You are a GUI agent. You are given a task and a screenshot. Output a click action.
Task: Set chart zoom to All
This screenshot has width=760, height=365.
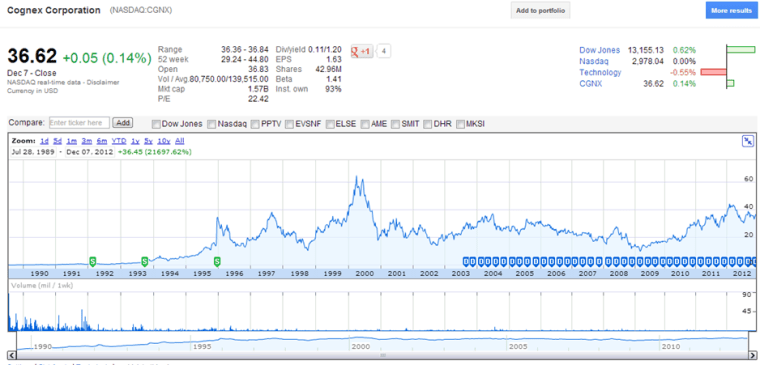pyautogui.click(x=179, y=141)
